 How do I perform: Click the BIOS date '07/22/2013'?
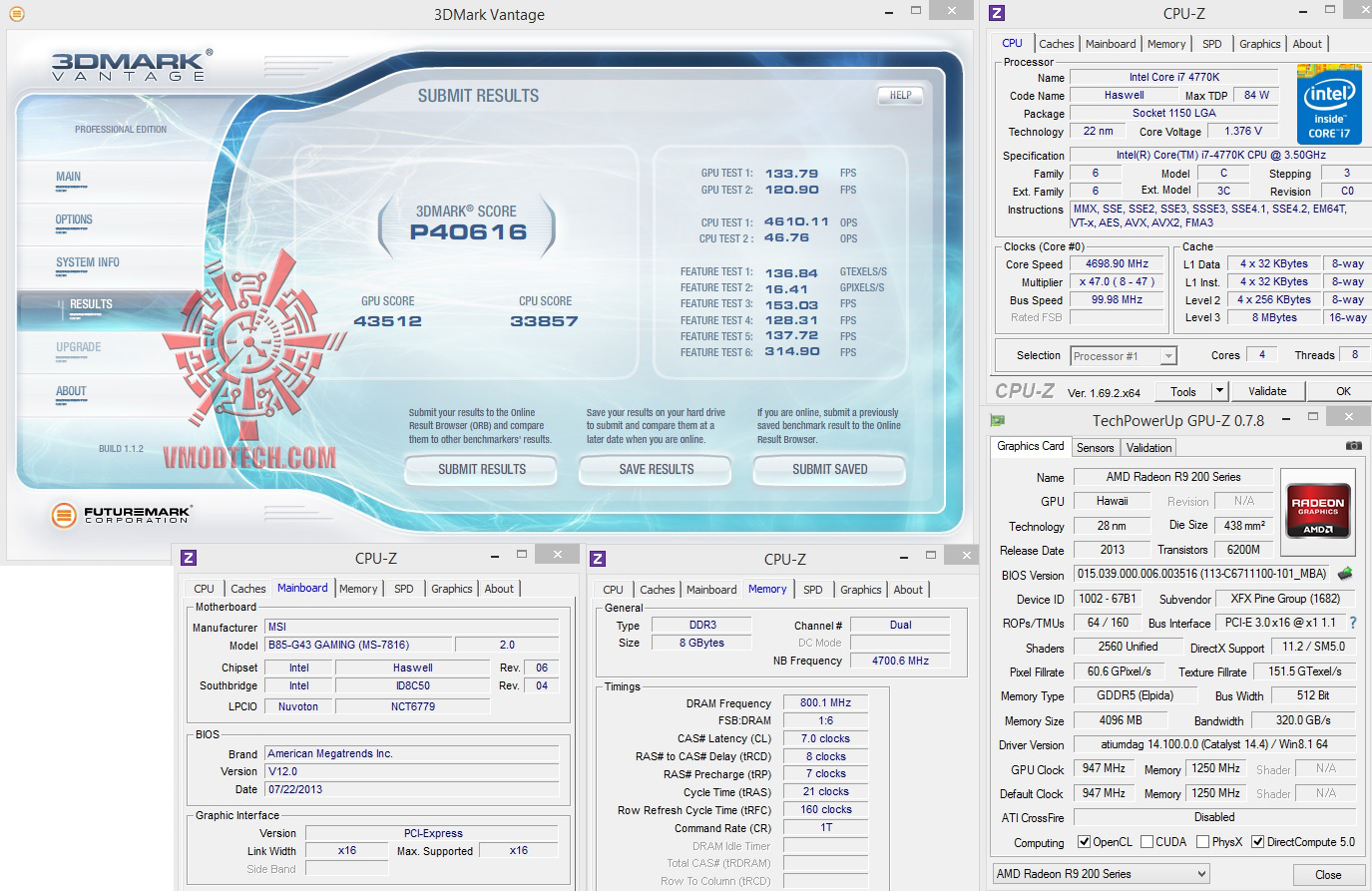[412, 789]
